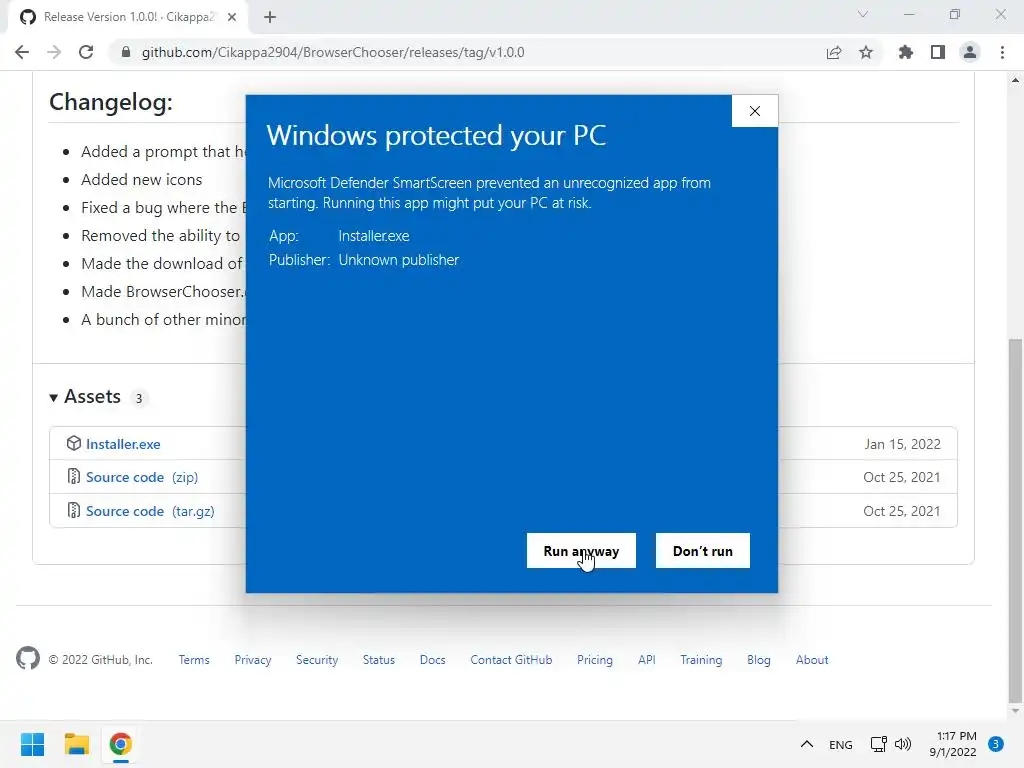Toggle the Chrome side panel icon
Viewport: 1024px width, 768px height.
click(x=938, y=52)
